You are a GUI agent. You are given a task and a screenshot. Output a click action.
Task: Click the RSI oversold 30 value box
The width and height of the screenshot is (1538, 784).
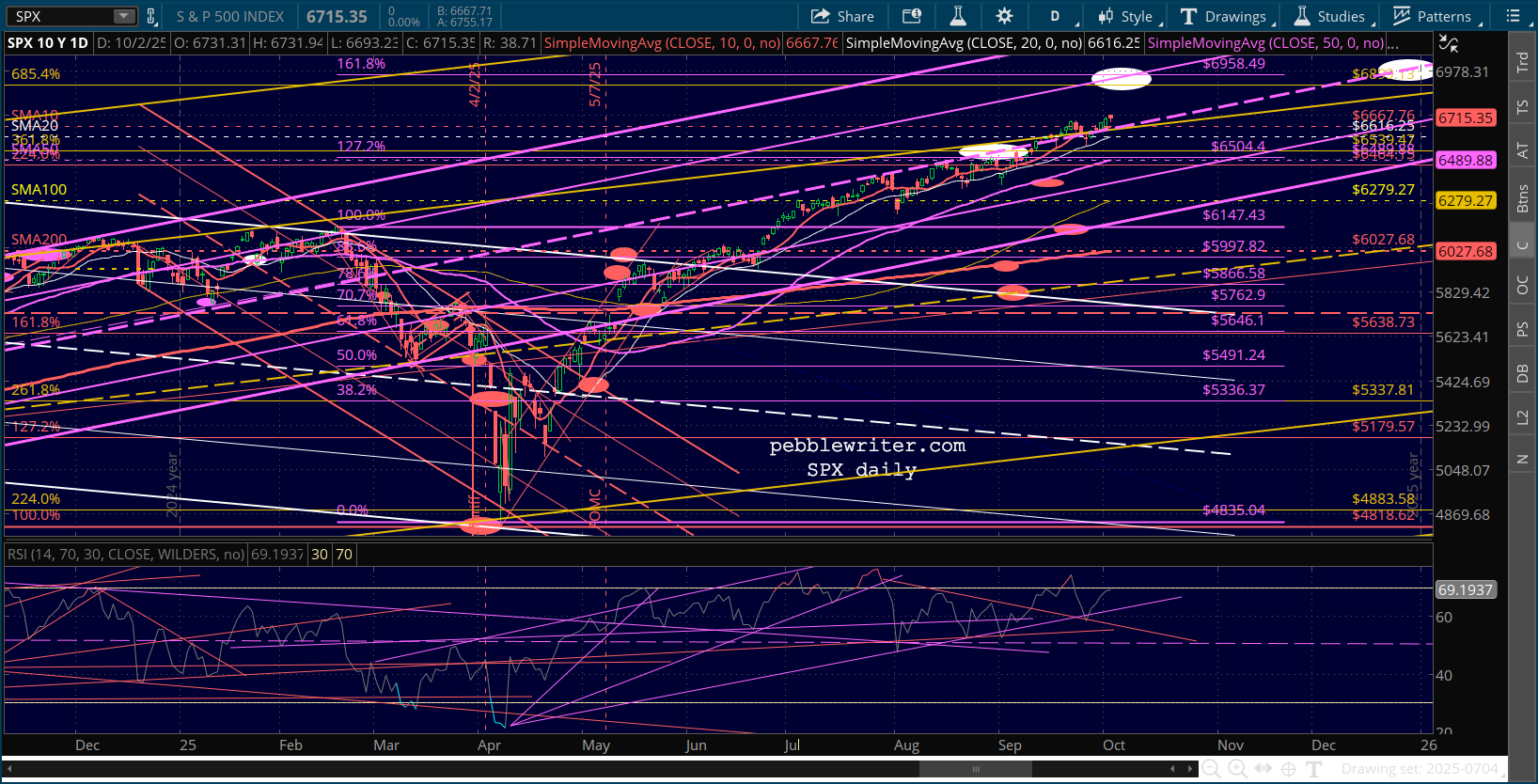tap(320, 555)
